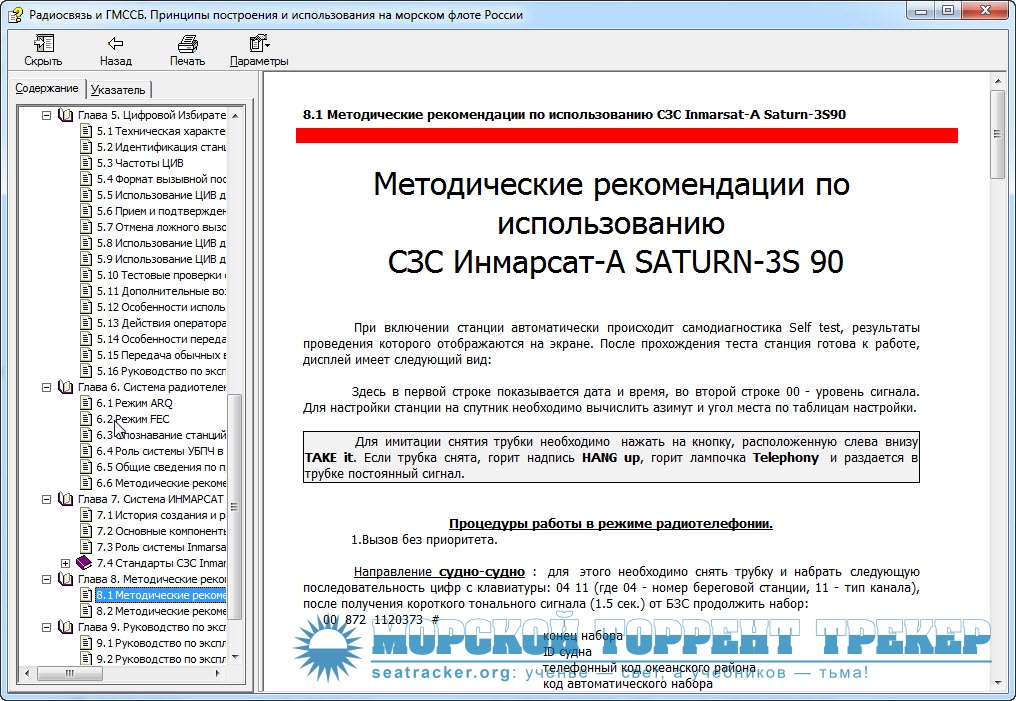Click the article pane scrollbar thumb

(997, 134)
